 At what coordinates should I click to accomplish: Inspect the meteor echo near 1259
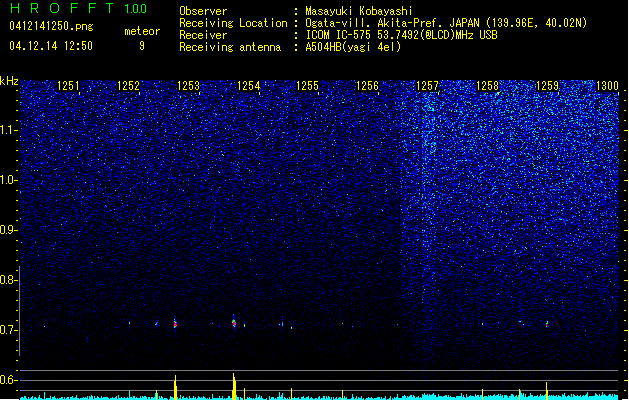click(547, 323)
